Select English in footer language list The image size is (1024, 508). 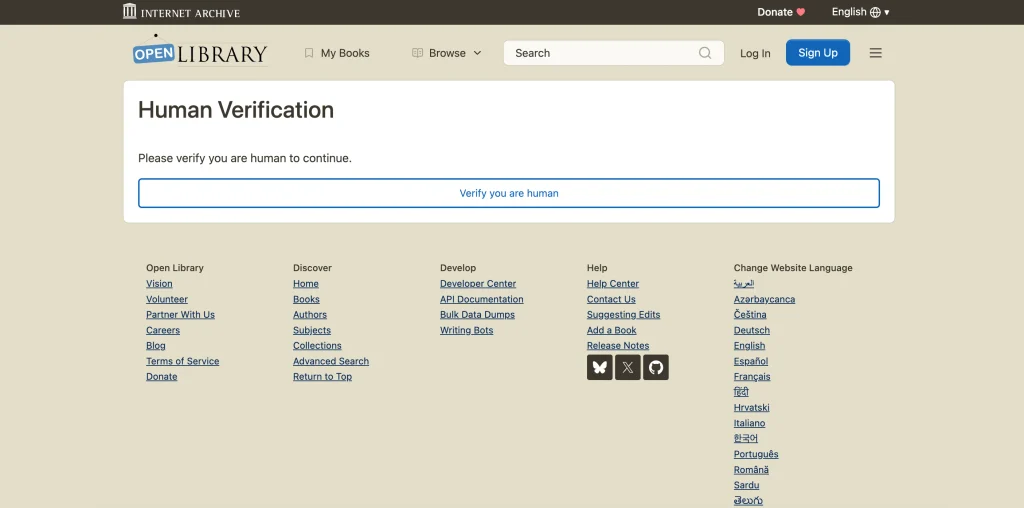(749, 345)
